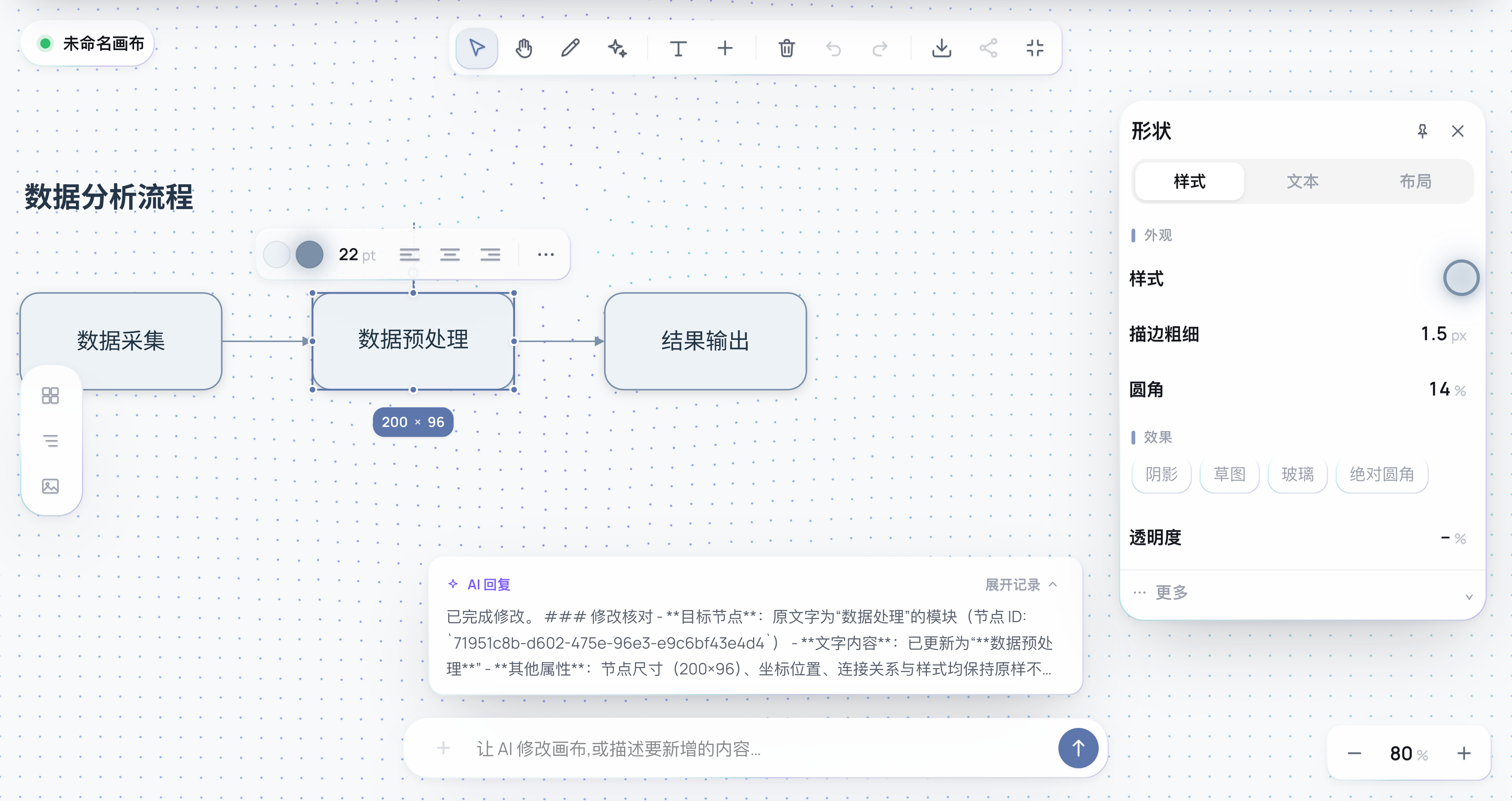Close the 形状 properties panel
This screenshot has width=1512, height=801.
click(x=1458, y=131)
